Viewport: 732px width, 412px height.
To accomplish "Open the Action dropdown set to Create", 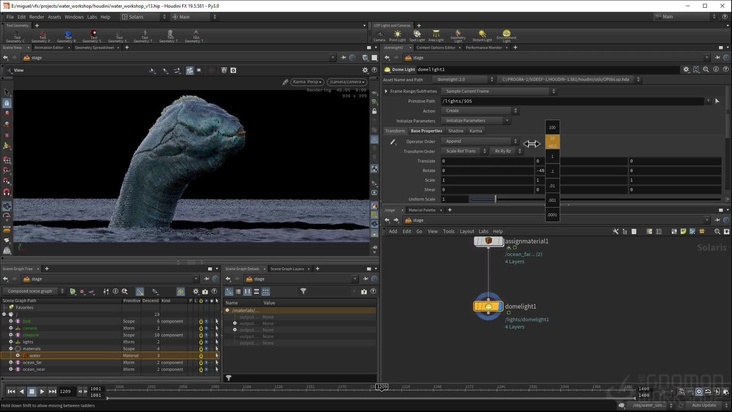I will 480,111.
